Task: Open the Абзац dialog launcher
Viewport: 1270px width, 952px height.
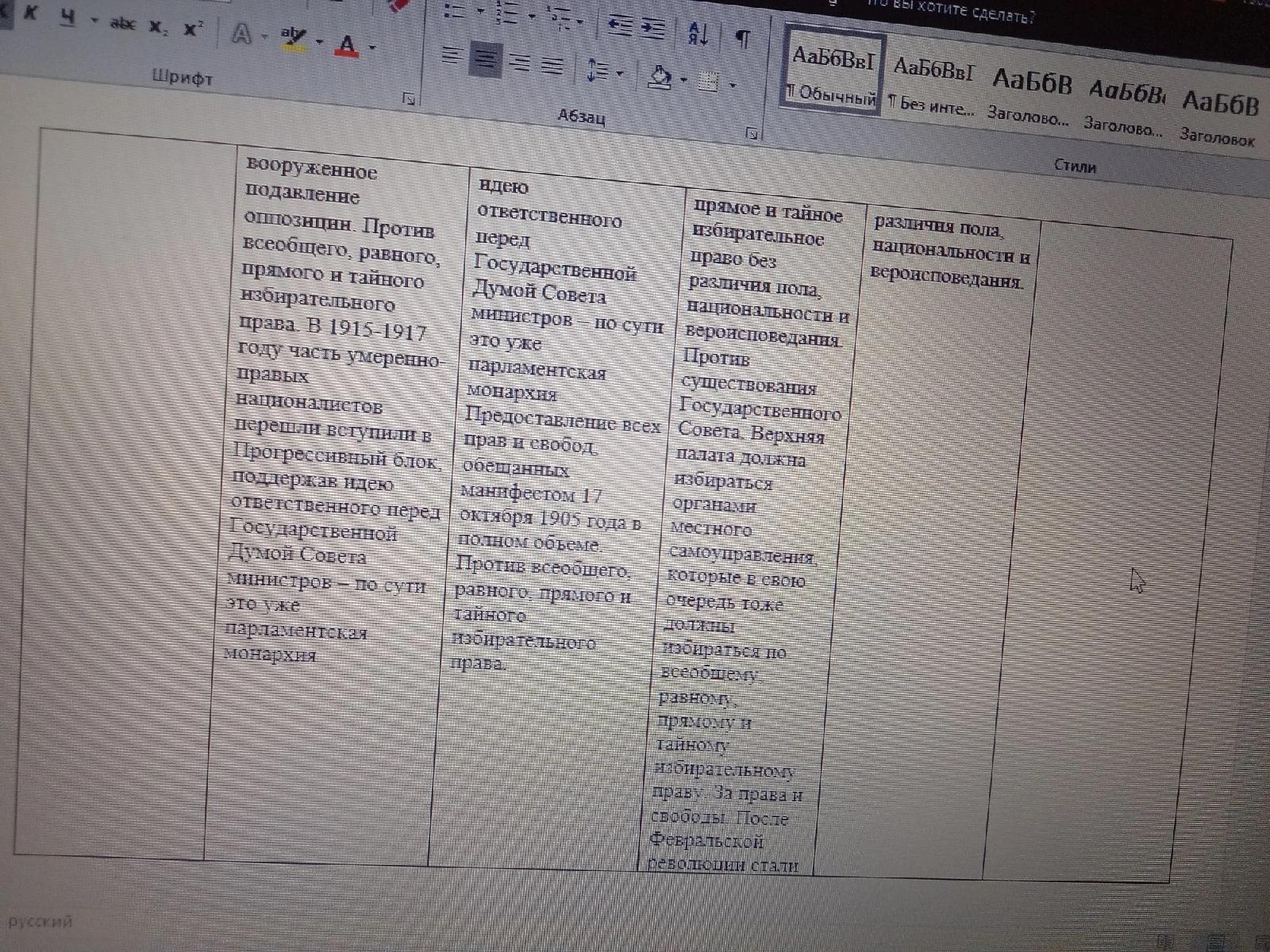Action: 752,134
